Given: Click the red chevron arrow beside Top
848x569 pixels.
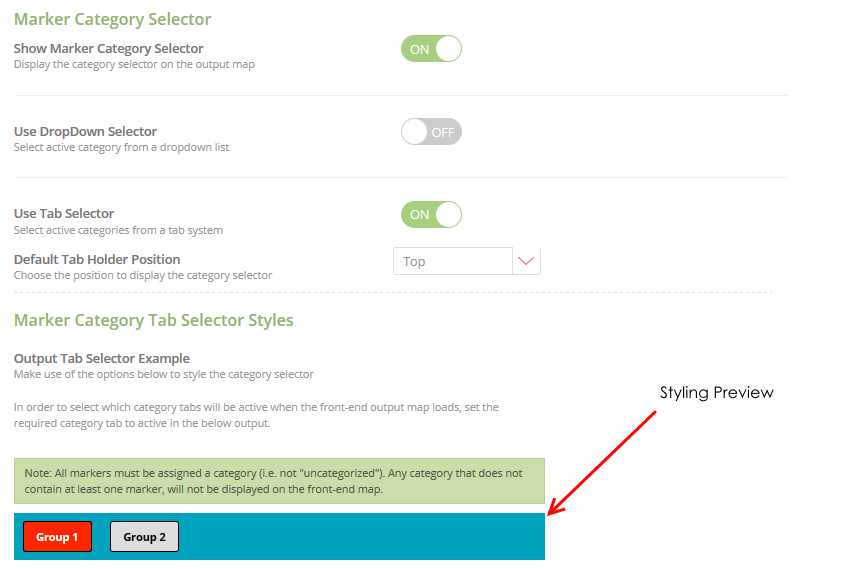Looking at the screenshot, I should (x=526, y=261).
